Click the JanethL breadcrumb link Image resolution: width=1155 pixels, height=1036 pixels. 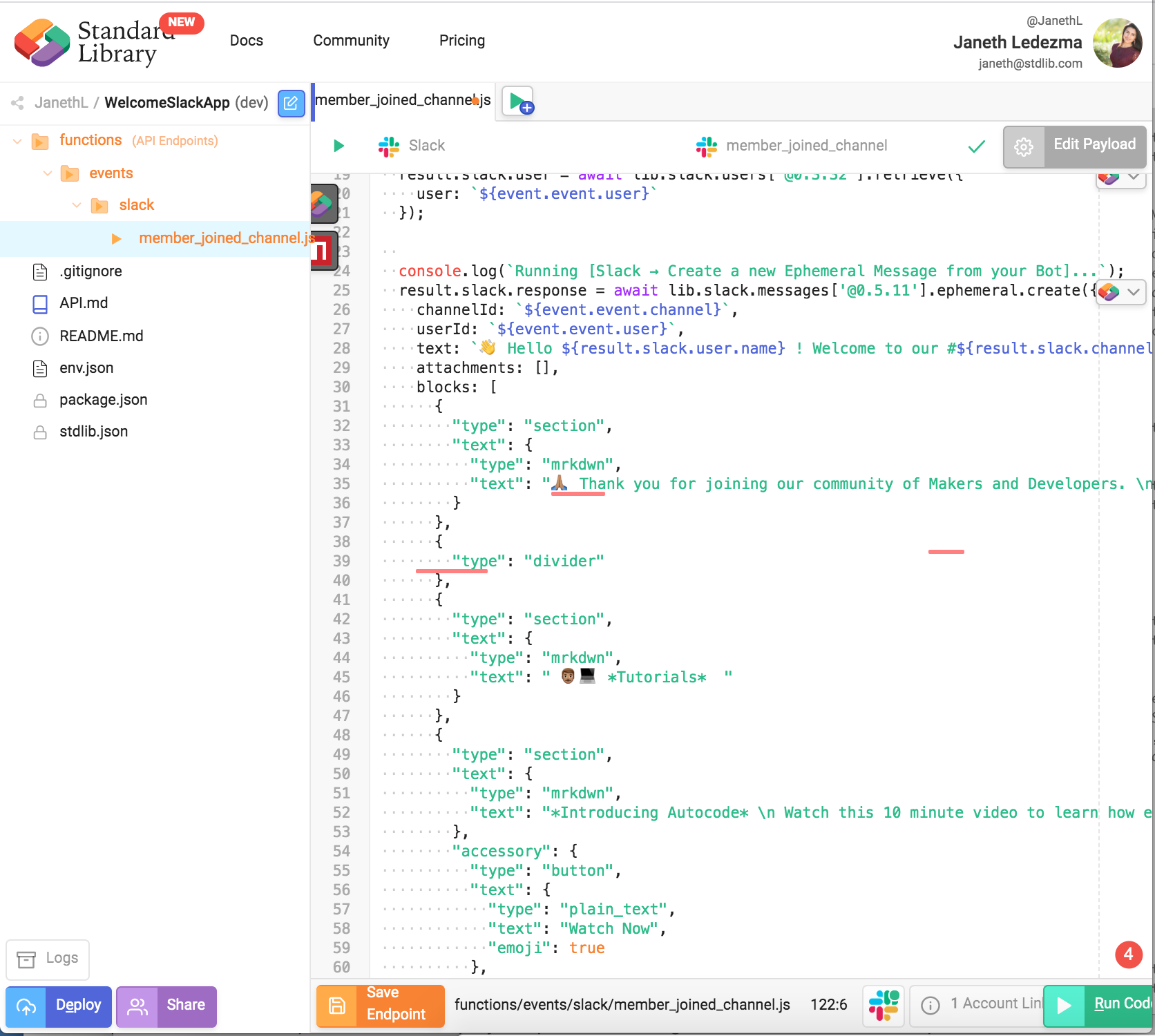pos(61,104)
